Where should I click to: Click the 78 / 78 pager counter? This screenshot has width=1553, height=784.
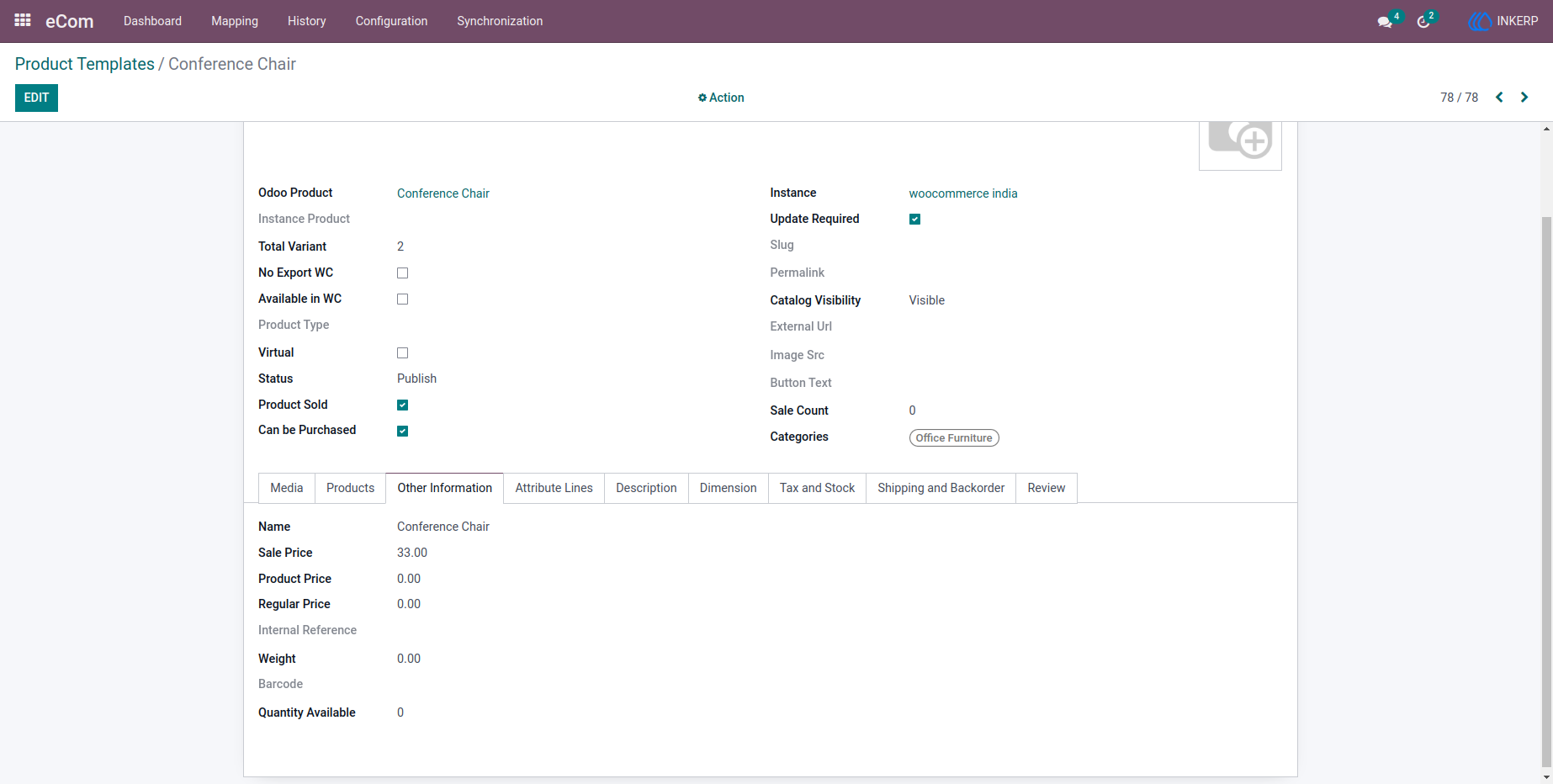pyautogui.click(x=1459, y=98)
